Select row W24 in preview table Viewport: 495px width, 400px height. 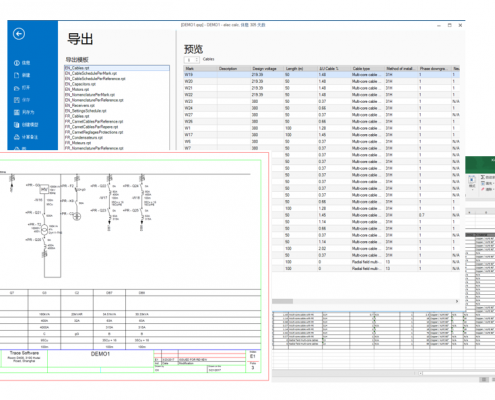(322, 108)
